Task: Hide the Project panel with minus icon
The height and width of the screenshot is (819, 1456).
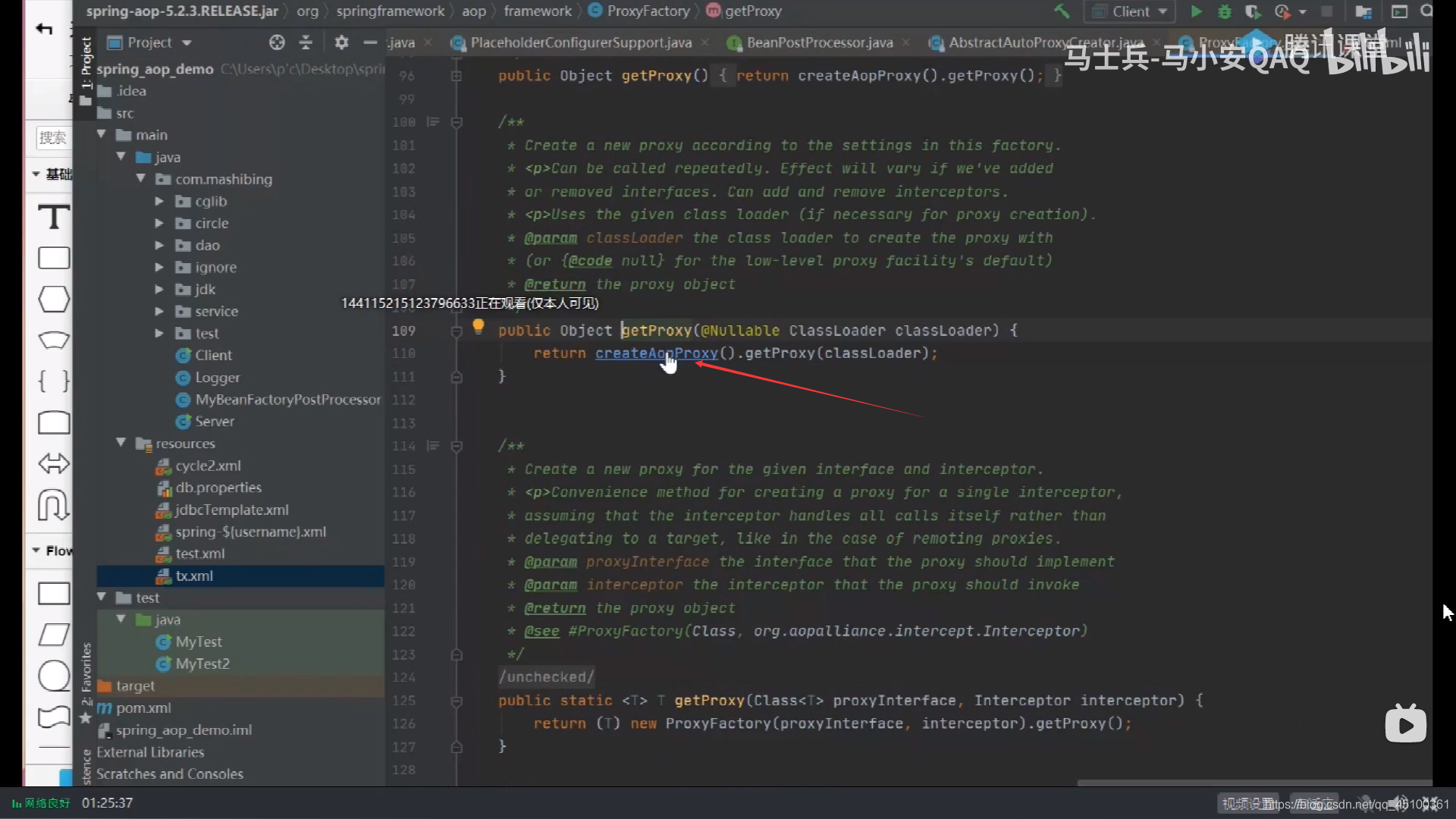Action: point(370,42)
